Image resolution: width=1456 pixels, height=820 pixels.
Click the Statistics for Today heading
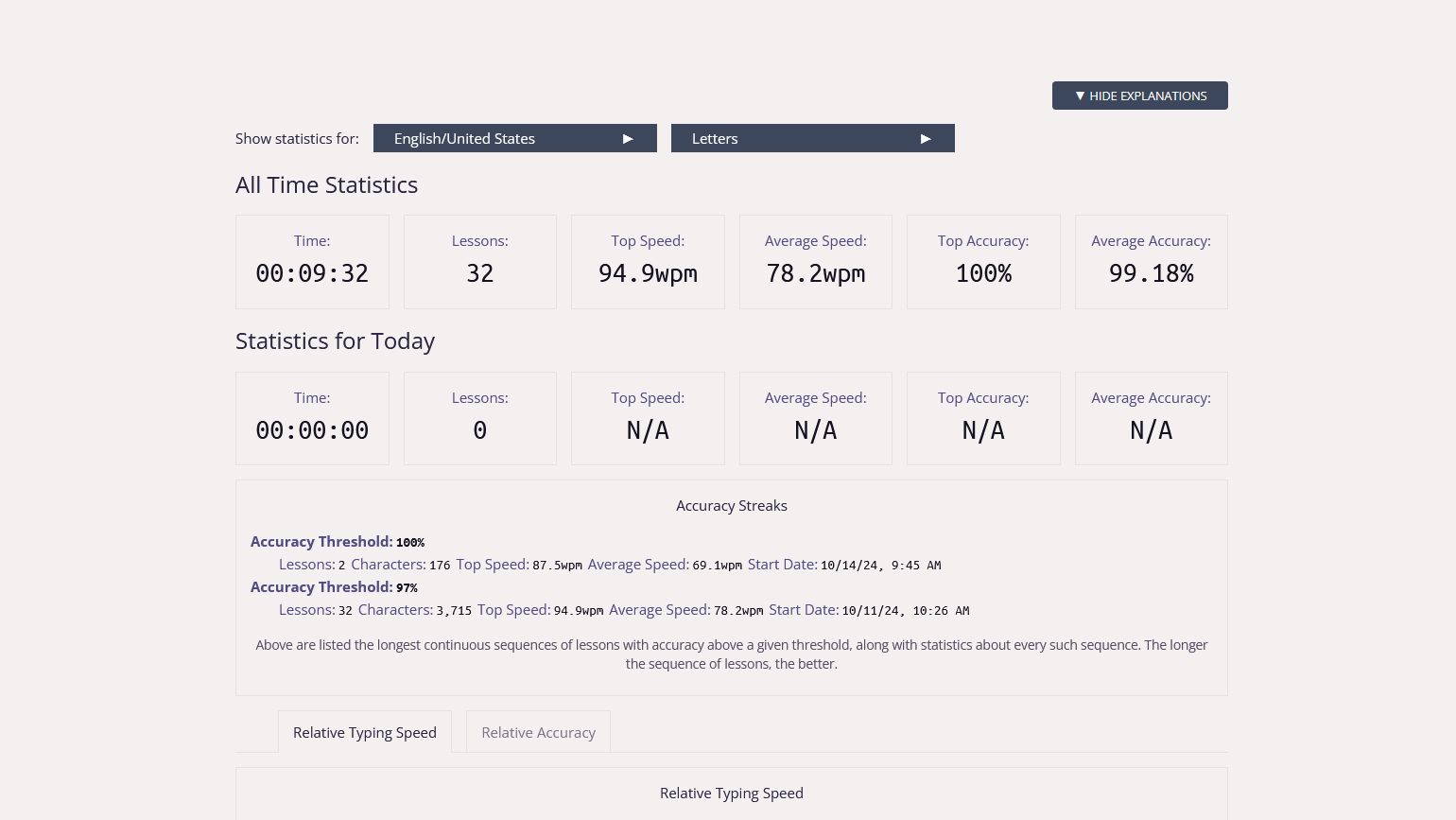(335, 340)
